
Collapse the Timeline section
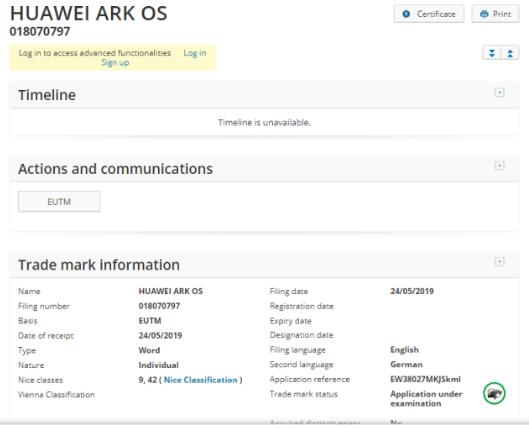[x=499, y=92]
